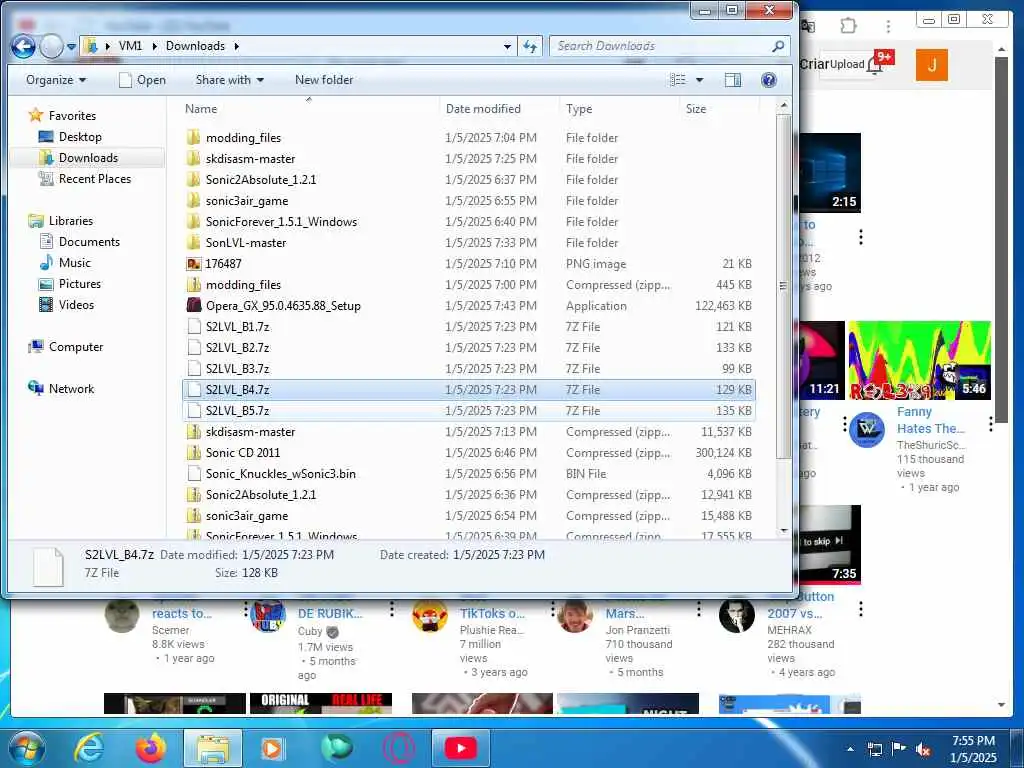The image size is (1024, 768).
Task: Click VM1 in the address breadcrumb
Action: [x=130, y=46]
